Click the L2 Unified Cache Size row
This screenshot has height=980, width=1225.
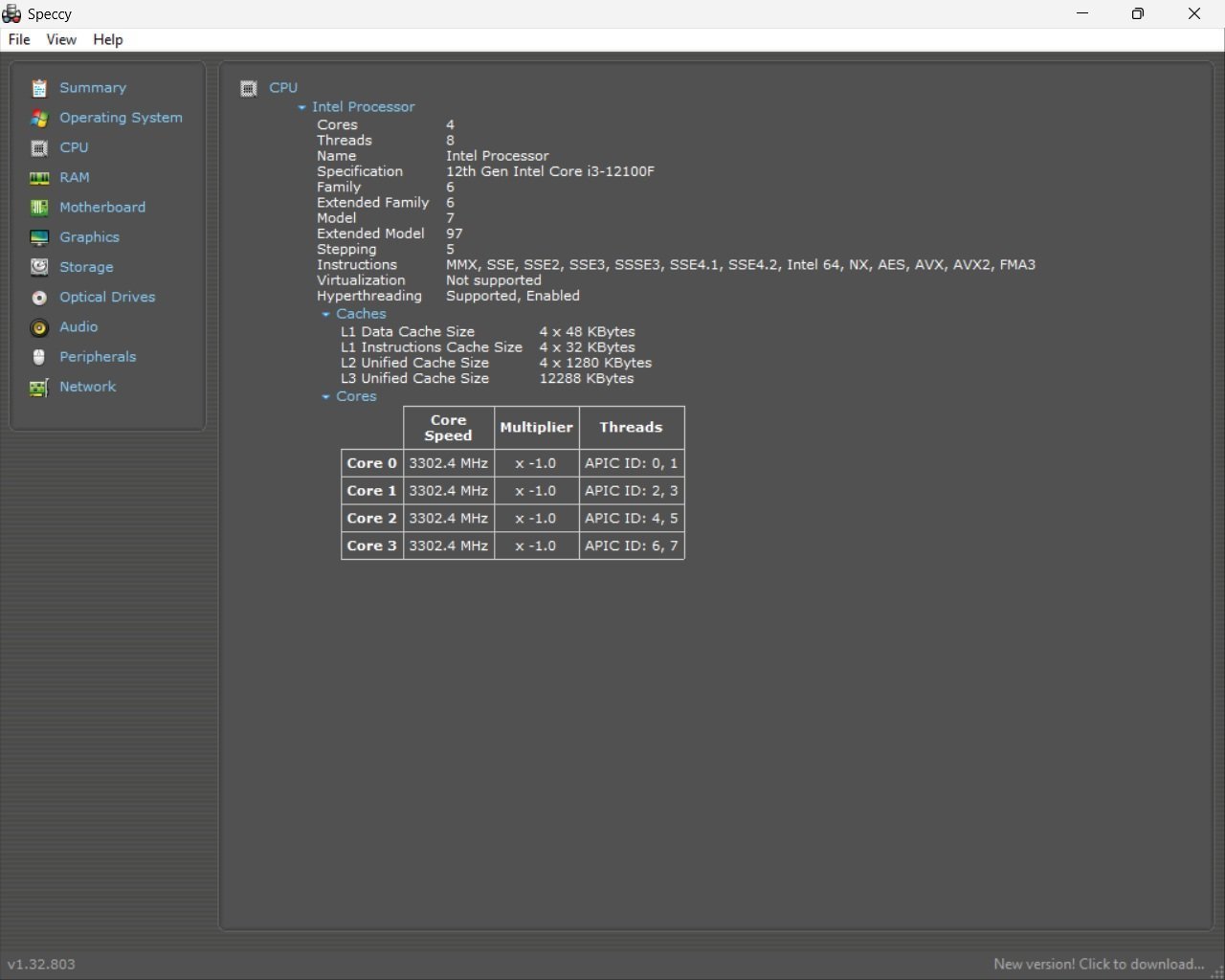[496, 363]
